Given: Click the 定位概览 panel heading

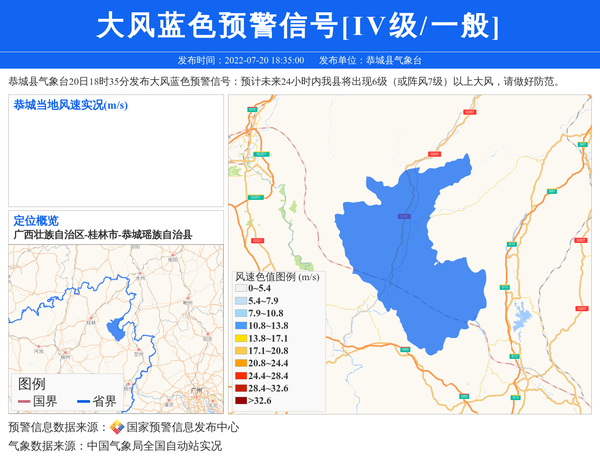Looking at the screenshot, I should (x=36, y=221).
